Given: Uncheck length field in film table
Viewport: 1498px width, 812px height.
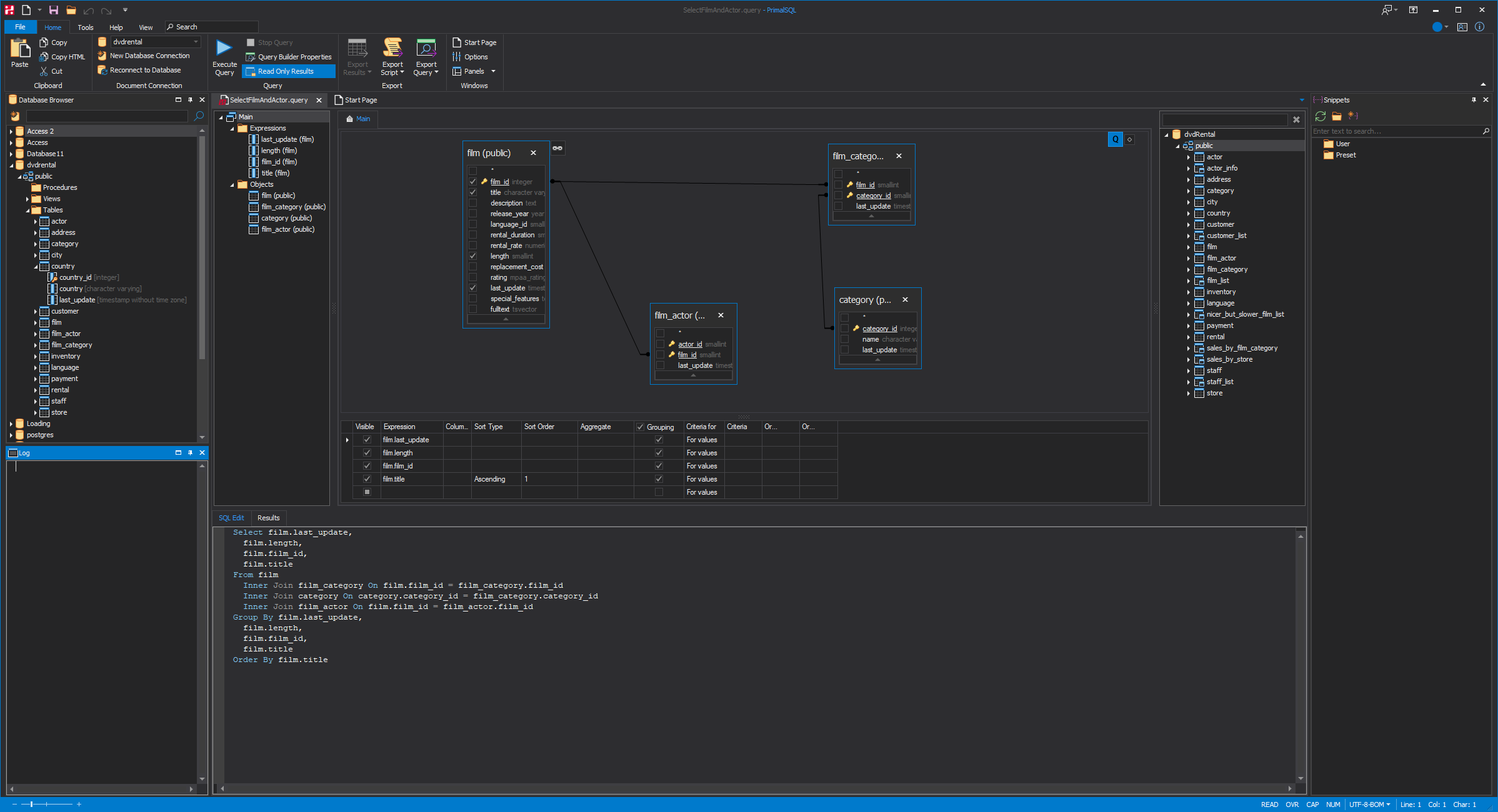Looking at the screenshot, I should coord(473,256).
